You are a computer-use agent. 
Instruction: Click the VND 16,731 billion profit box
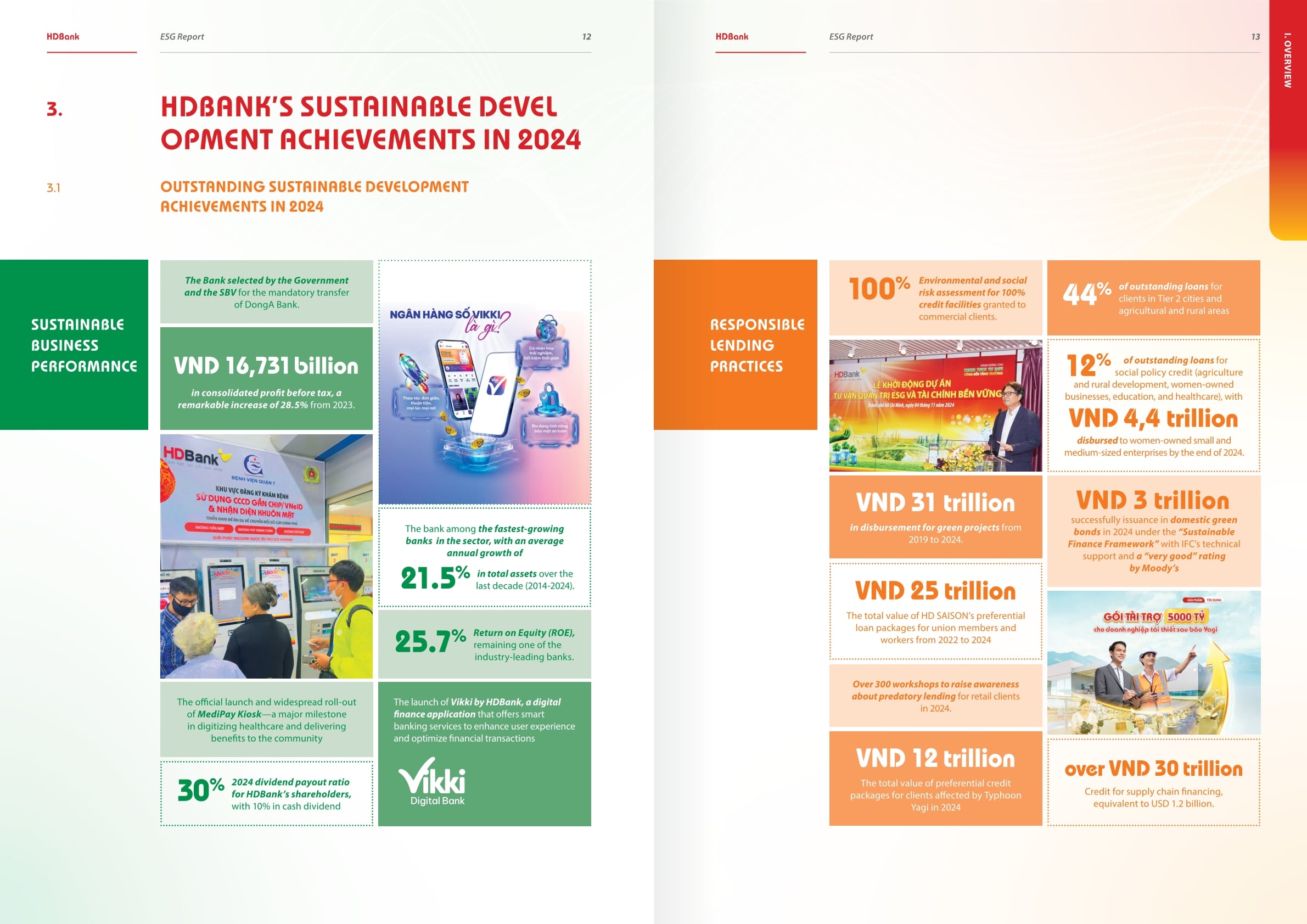[x=266, y=378]
